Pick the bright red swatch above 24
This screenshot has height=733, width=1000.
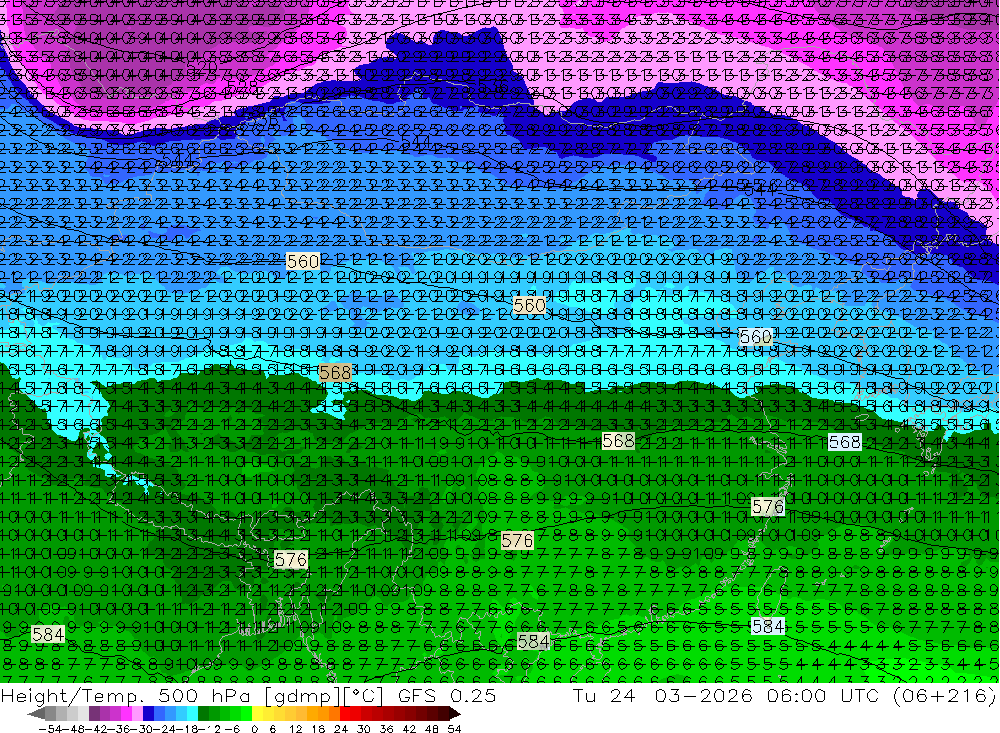pyautogui.click(x=345, y=714)
